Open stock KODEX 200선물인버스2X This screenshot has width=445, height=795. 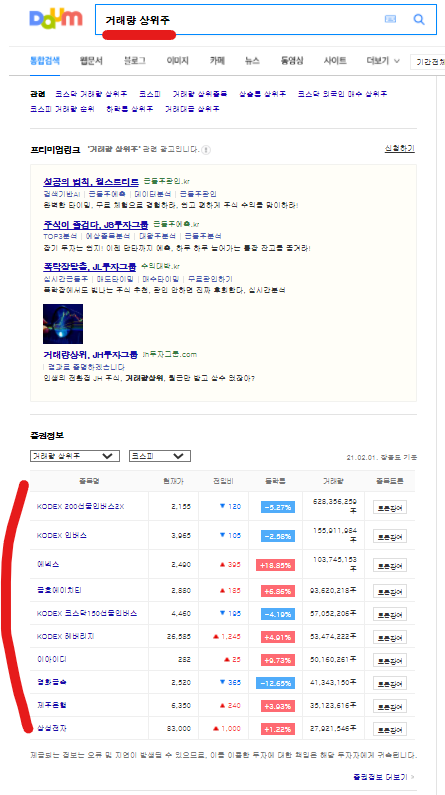point(80,507)
